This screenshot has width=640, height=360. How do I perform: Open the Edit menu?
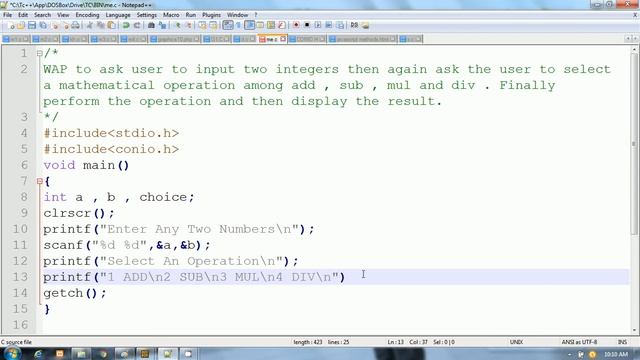click(23, 15)
